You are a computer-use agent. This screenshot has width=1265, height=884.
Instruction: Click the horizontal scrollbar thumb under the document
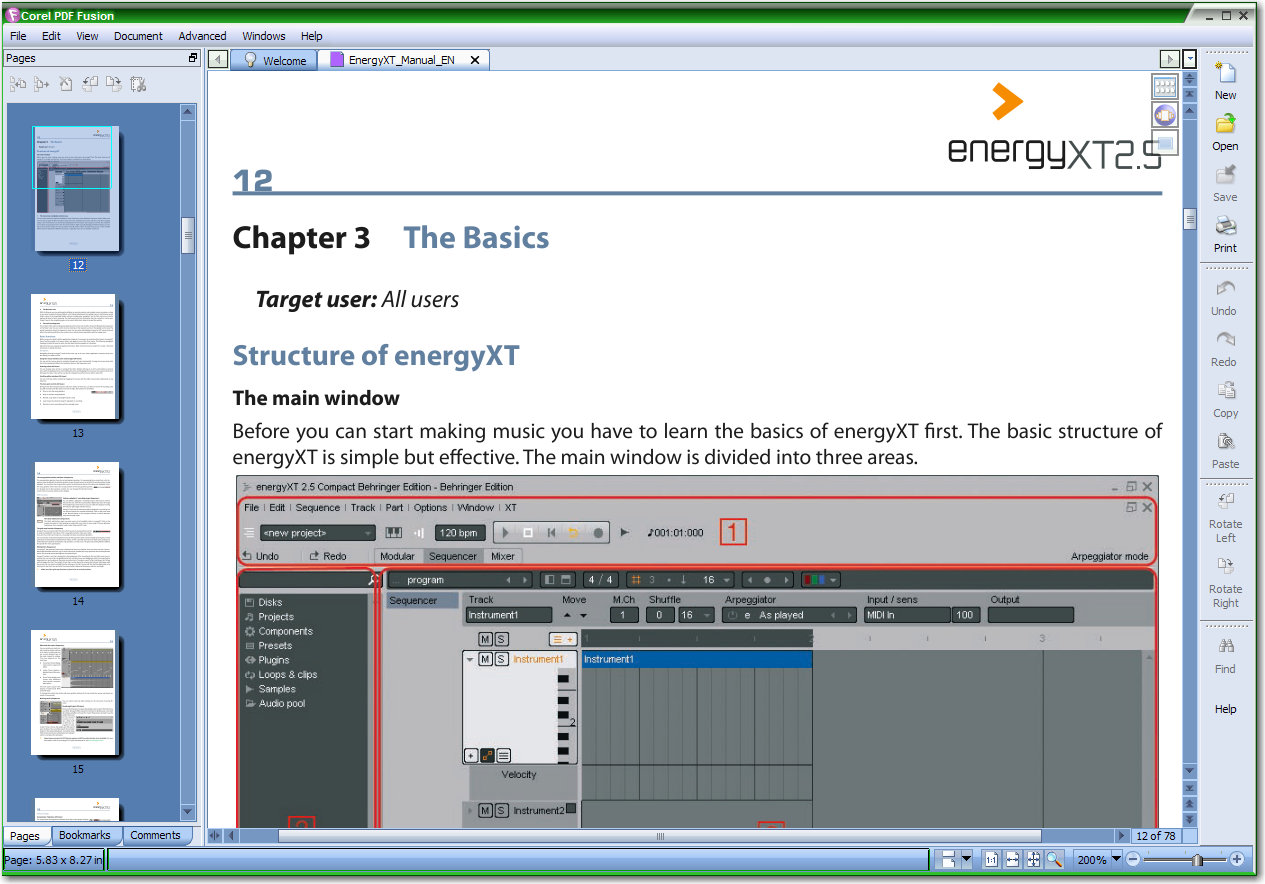660,836
